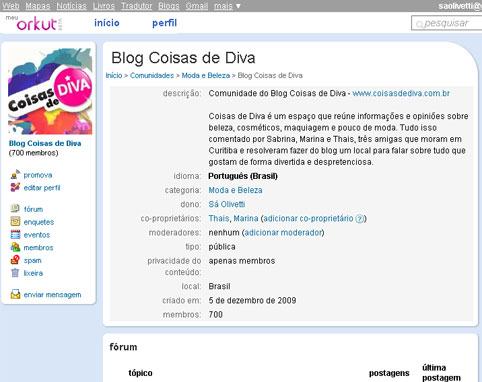Open the spam sidebar link
The height and width of the screenshot is (382, 482).
[x=32, y=260]
